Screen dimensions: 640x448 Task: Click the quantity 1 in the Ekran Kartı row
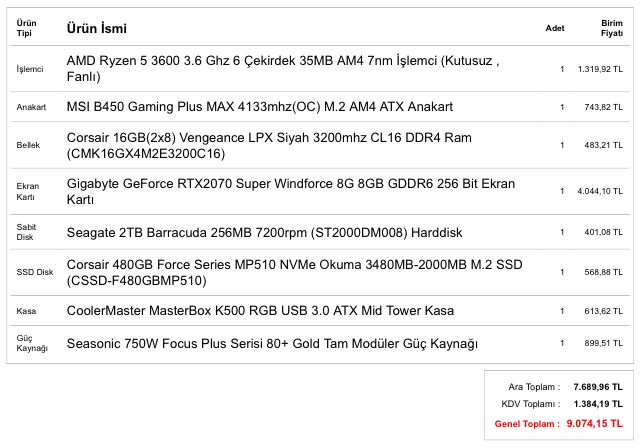562,191
